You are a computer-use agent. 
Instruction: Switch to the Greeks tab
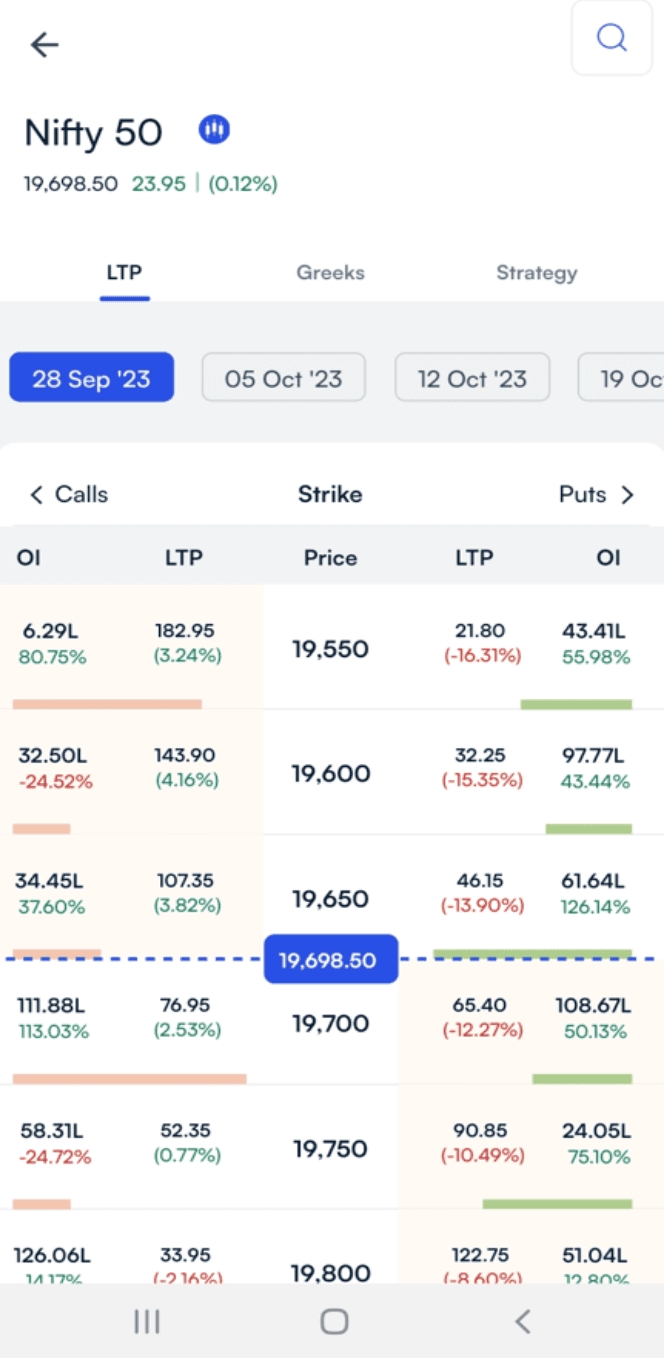330,272
